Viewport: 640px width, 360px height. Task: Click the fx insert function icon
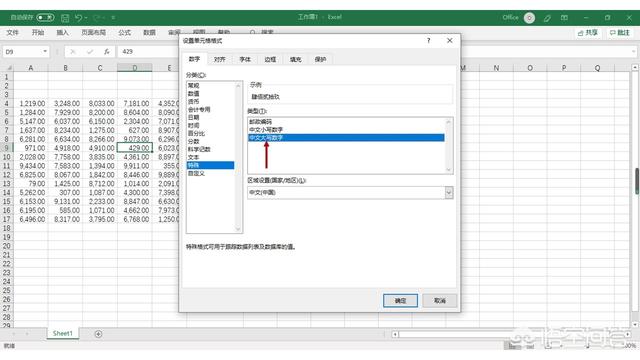107,52
